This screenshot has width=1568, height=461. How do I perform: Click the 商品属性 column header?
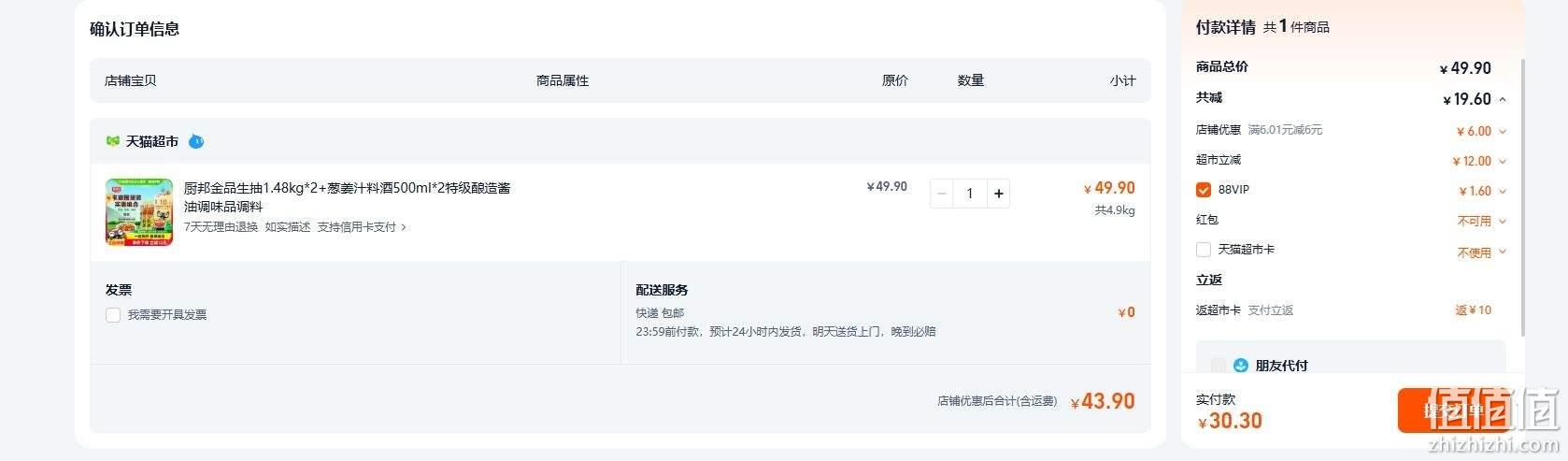(563, 80)
